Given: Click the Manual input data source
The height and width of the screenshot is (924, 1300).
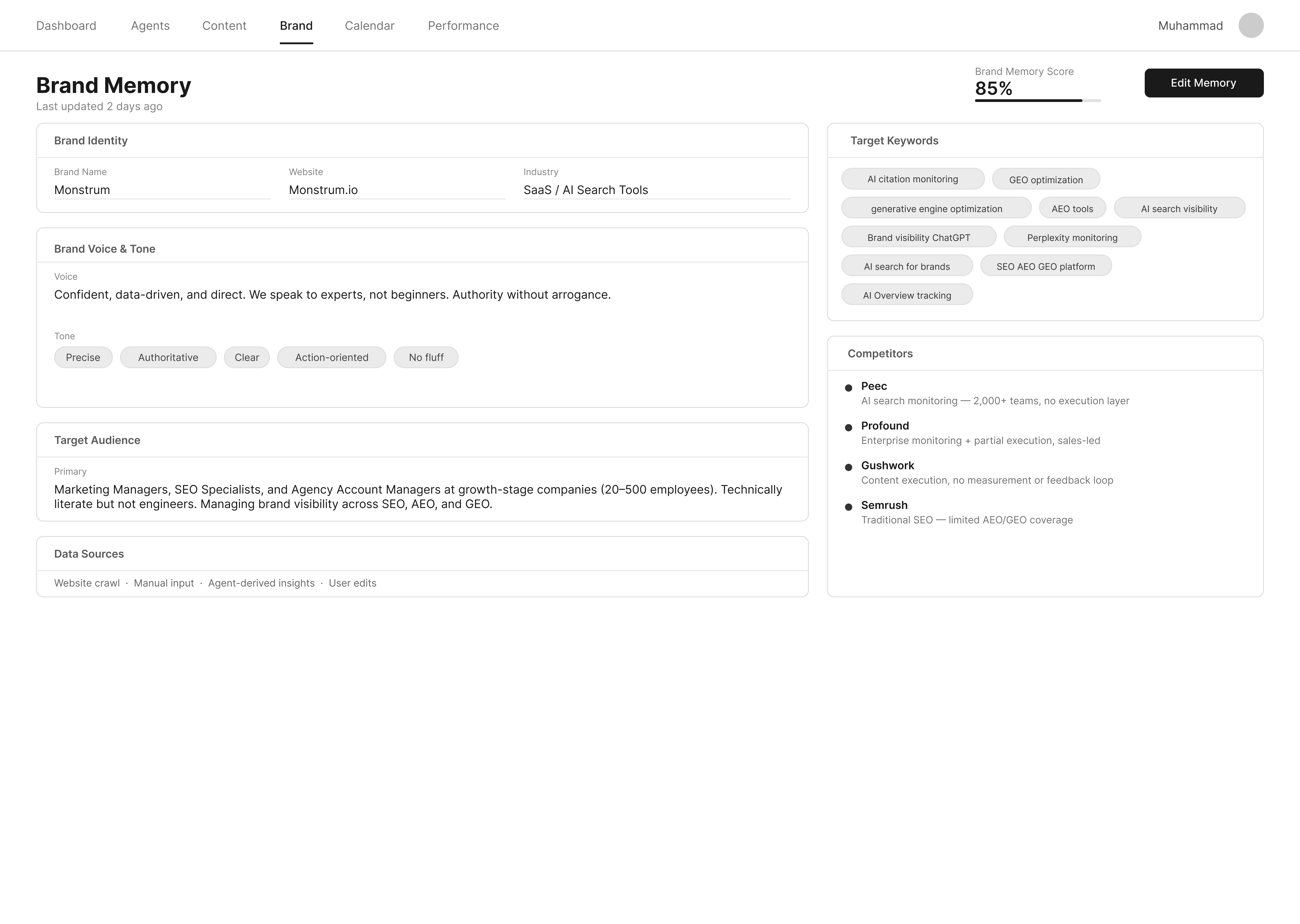Looking at the screenshot, I should coord(164,583).
